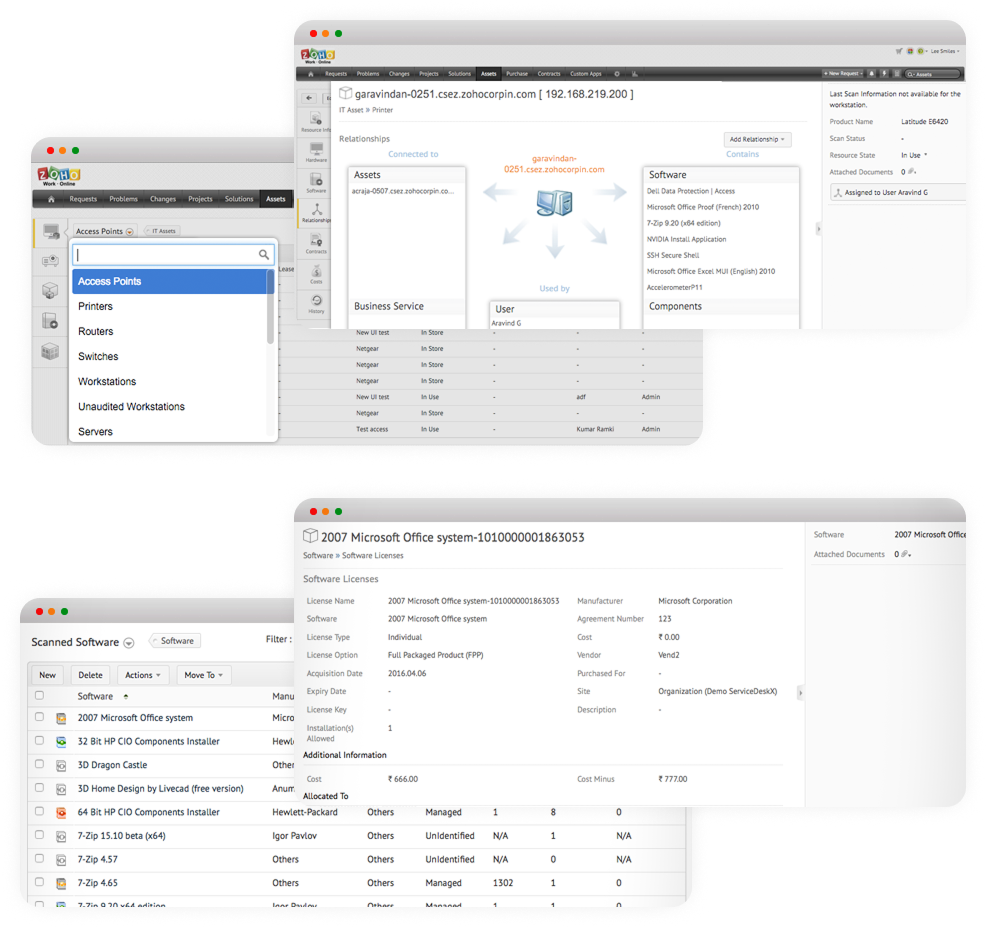Screen dimensions: 986x927
Task: Check the box for 2007 Microsoft Office system
Action: [40, 717]
